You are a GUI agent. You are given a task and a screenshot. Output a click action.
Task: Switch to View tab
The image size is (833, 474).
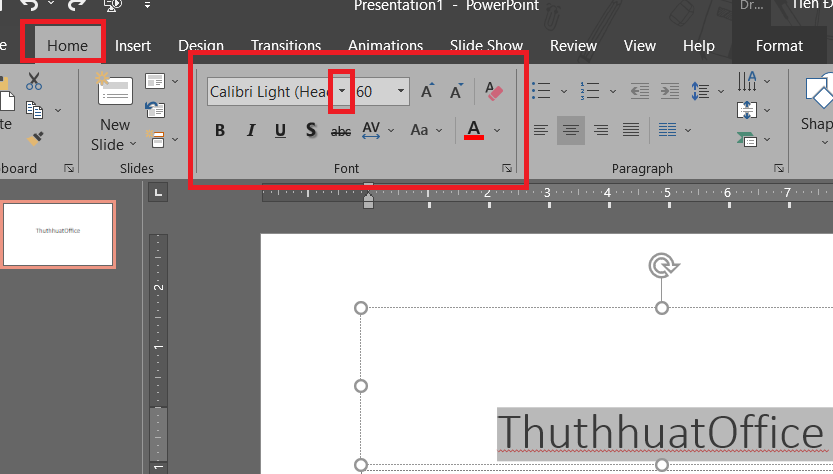[x=640, y=46]
